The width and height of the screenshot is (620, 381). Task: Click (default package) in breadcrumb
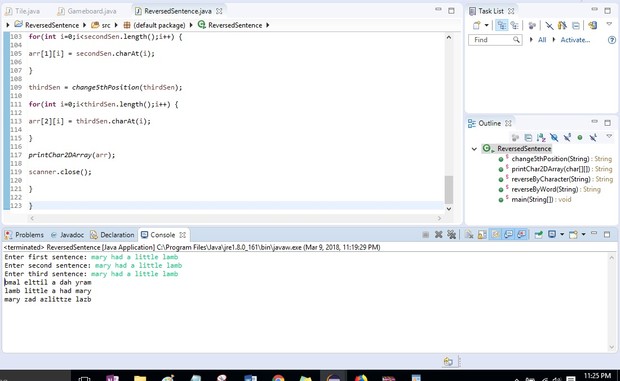click(x=159, y=25)
